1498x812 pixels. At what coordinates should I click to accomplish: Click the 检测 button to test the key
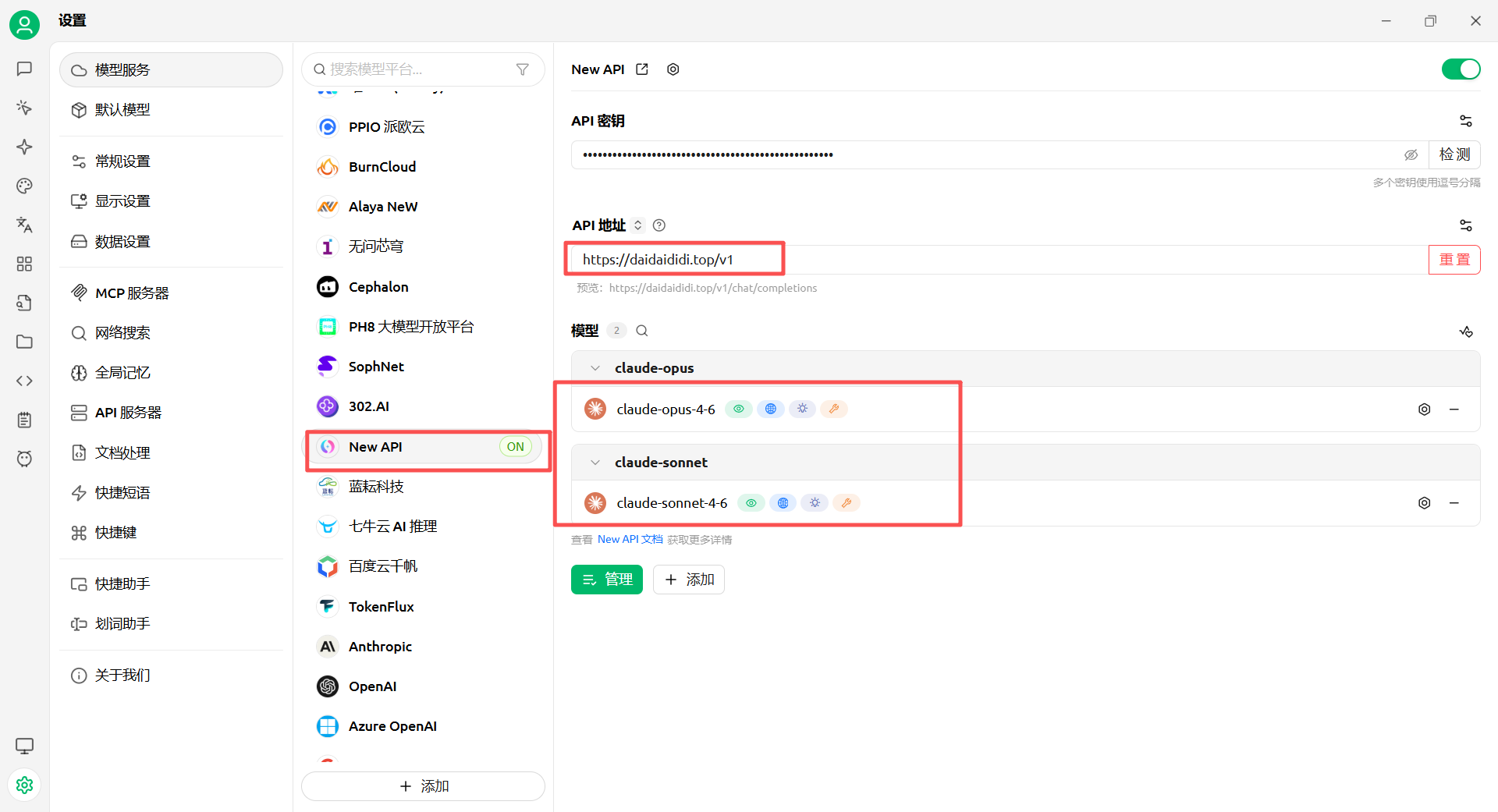(1454, 154)
